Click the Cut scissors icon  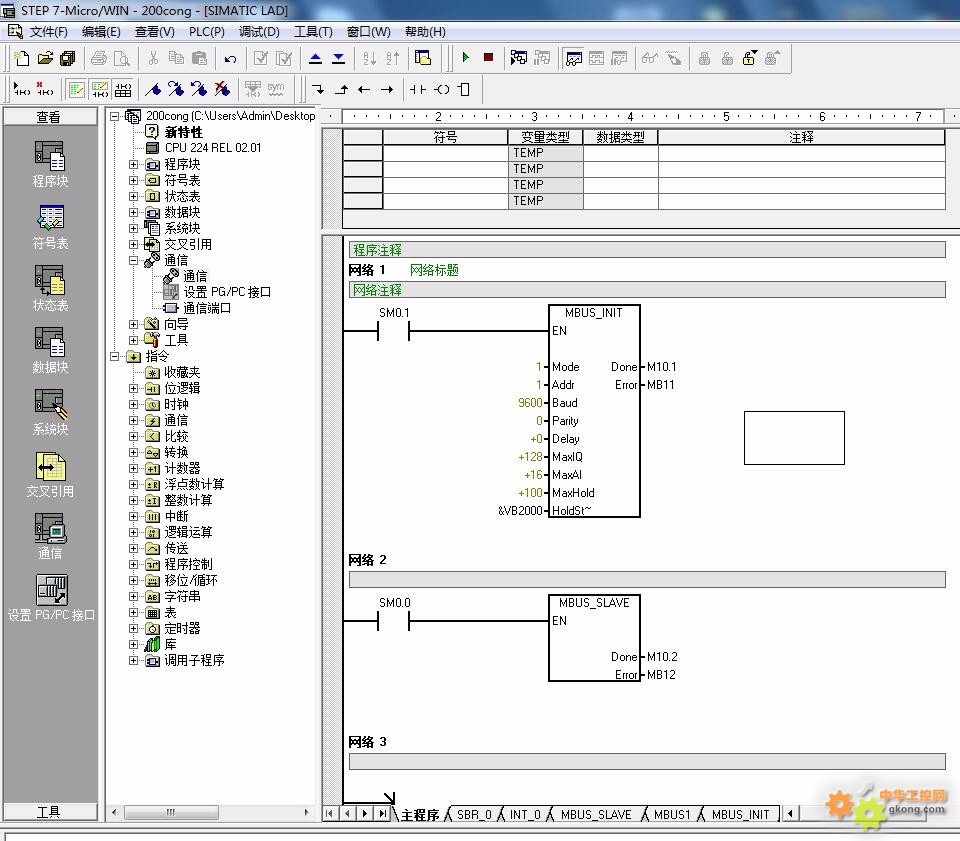coord(153,58)
